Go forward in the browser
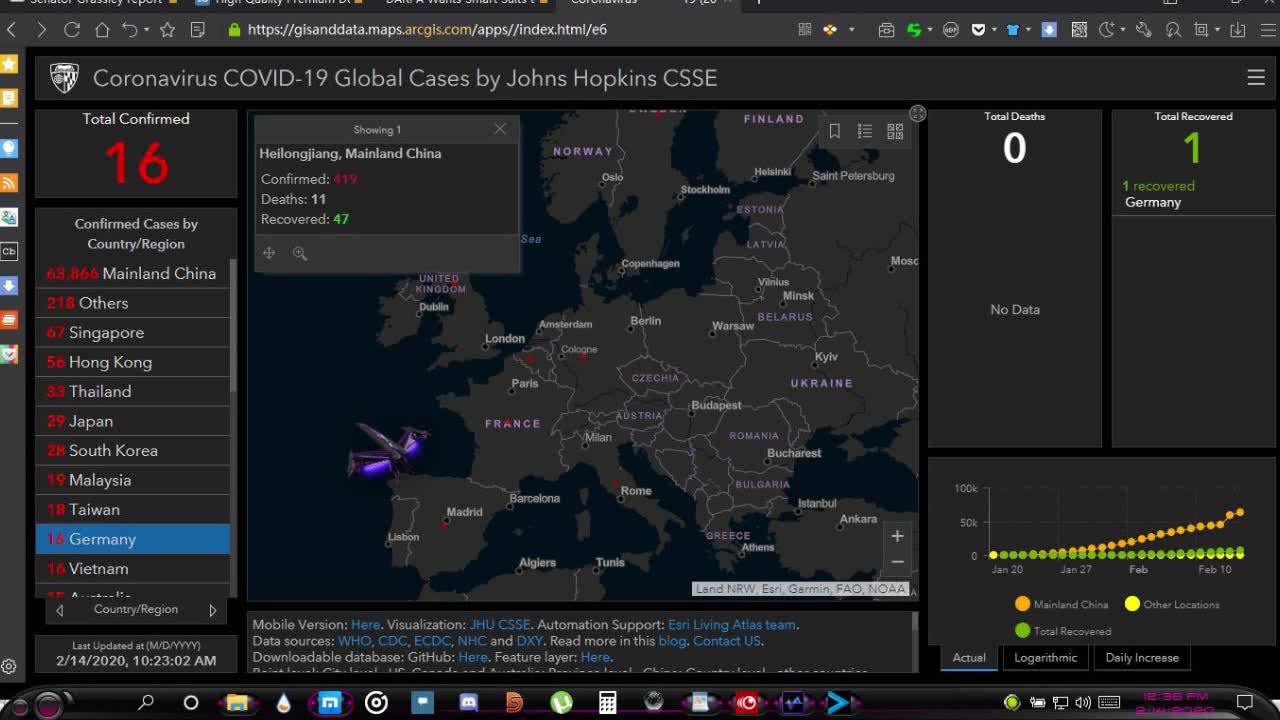1280x720 pixels. click(x=42, y=30)
